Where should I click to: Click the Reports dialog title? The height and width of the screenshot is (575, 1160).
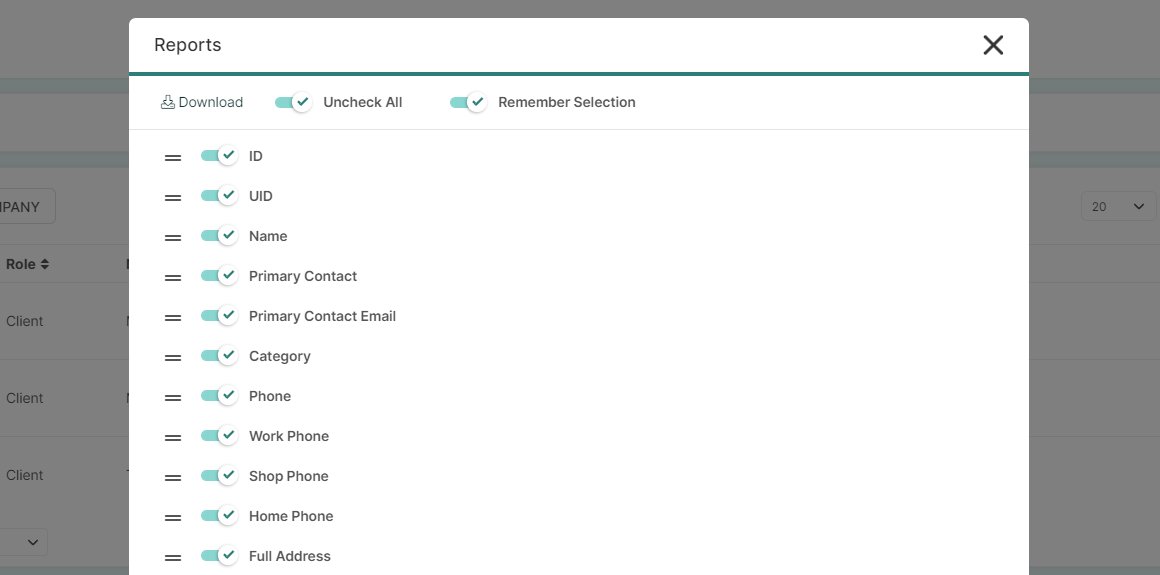pos(188,45)
